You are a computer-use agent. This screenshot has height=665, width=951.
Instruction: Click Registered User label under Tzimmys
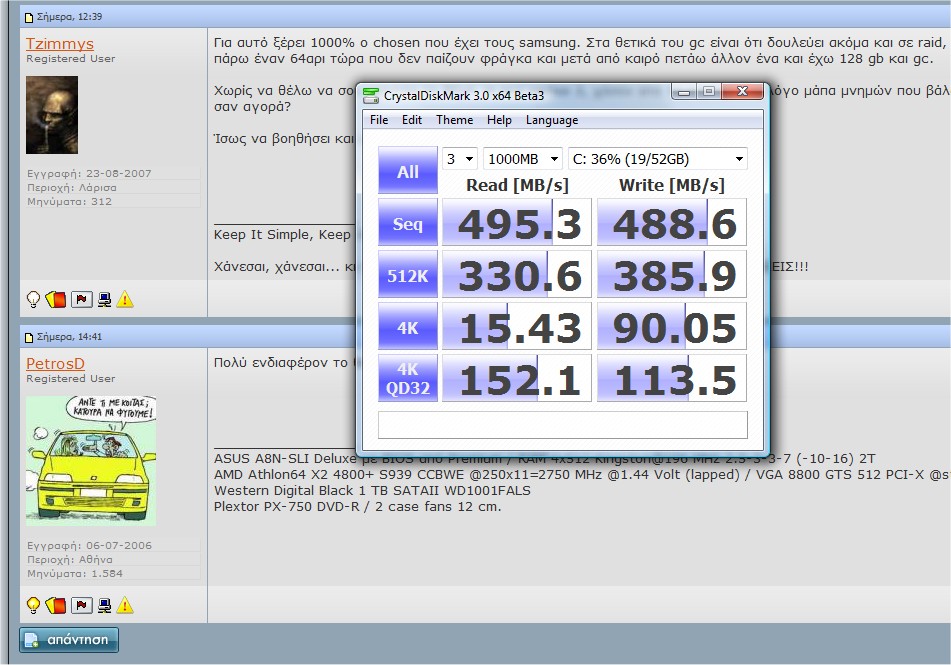(x=70, y=59)
